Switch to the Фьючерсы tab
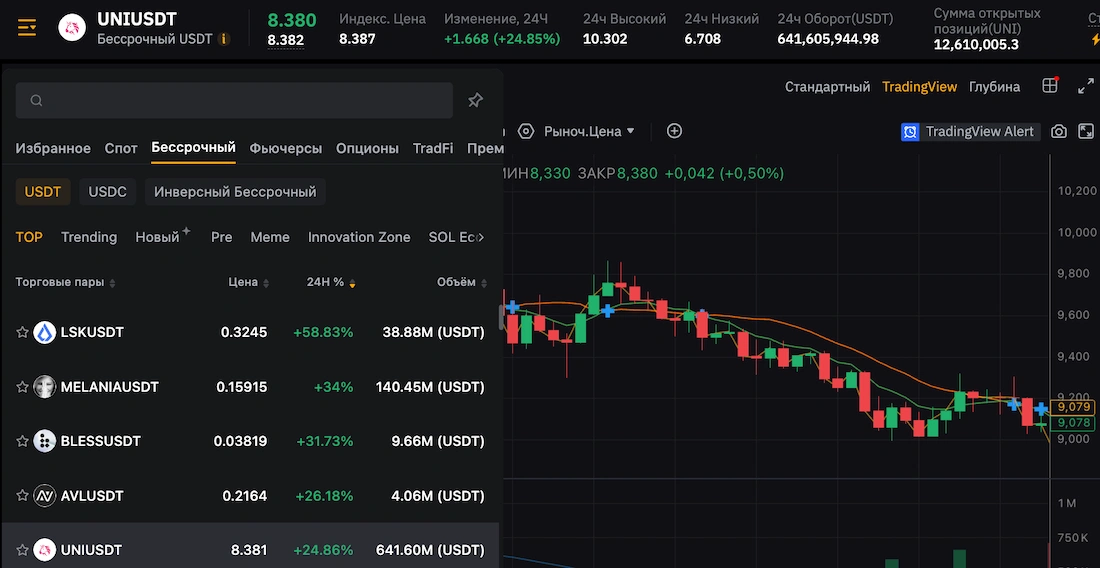The image size is (1100, 568). [x=286, y=149]
